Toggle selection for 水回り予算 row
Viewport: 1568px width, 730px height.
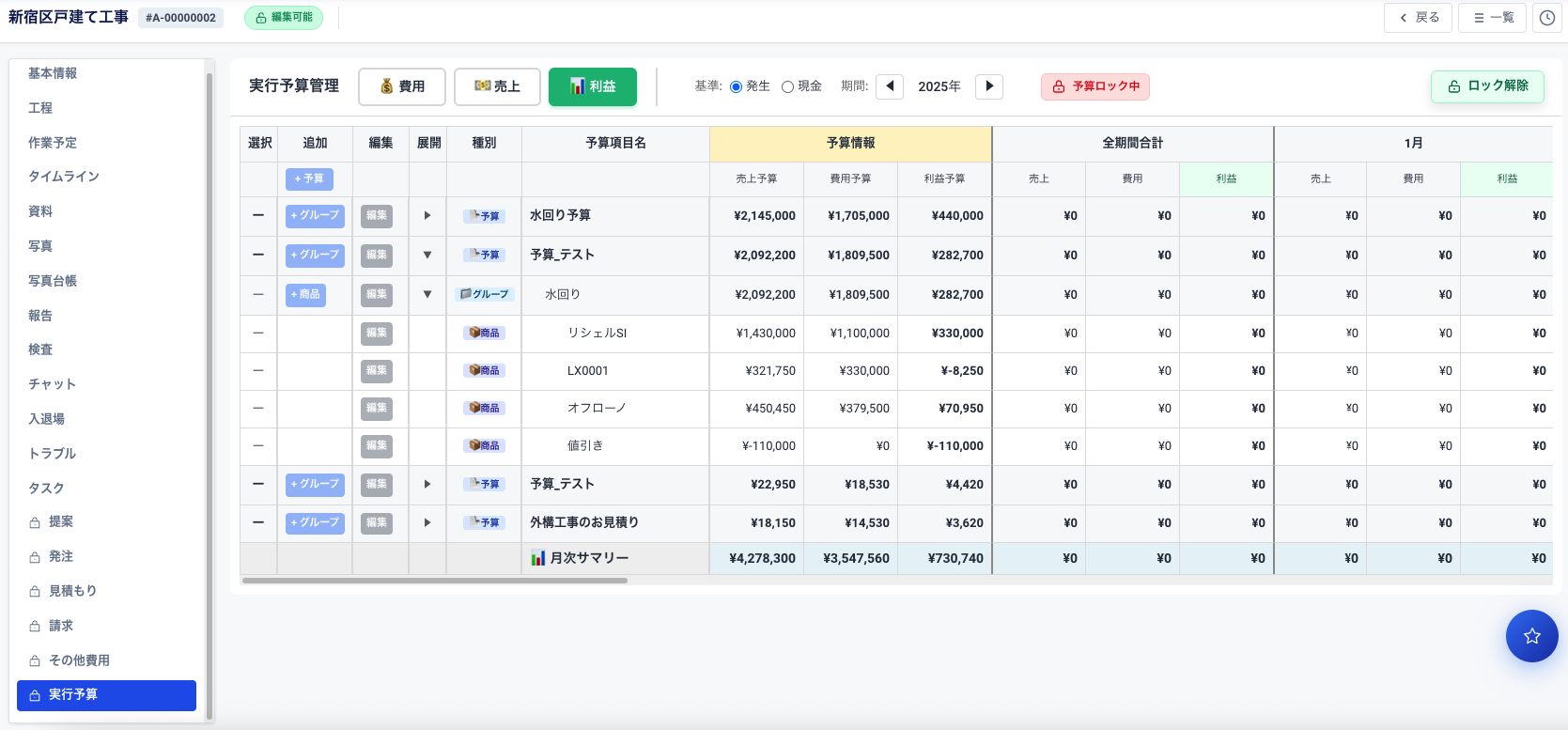(258, 216)
